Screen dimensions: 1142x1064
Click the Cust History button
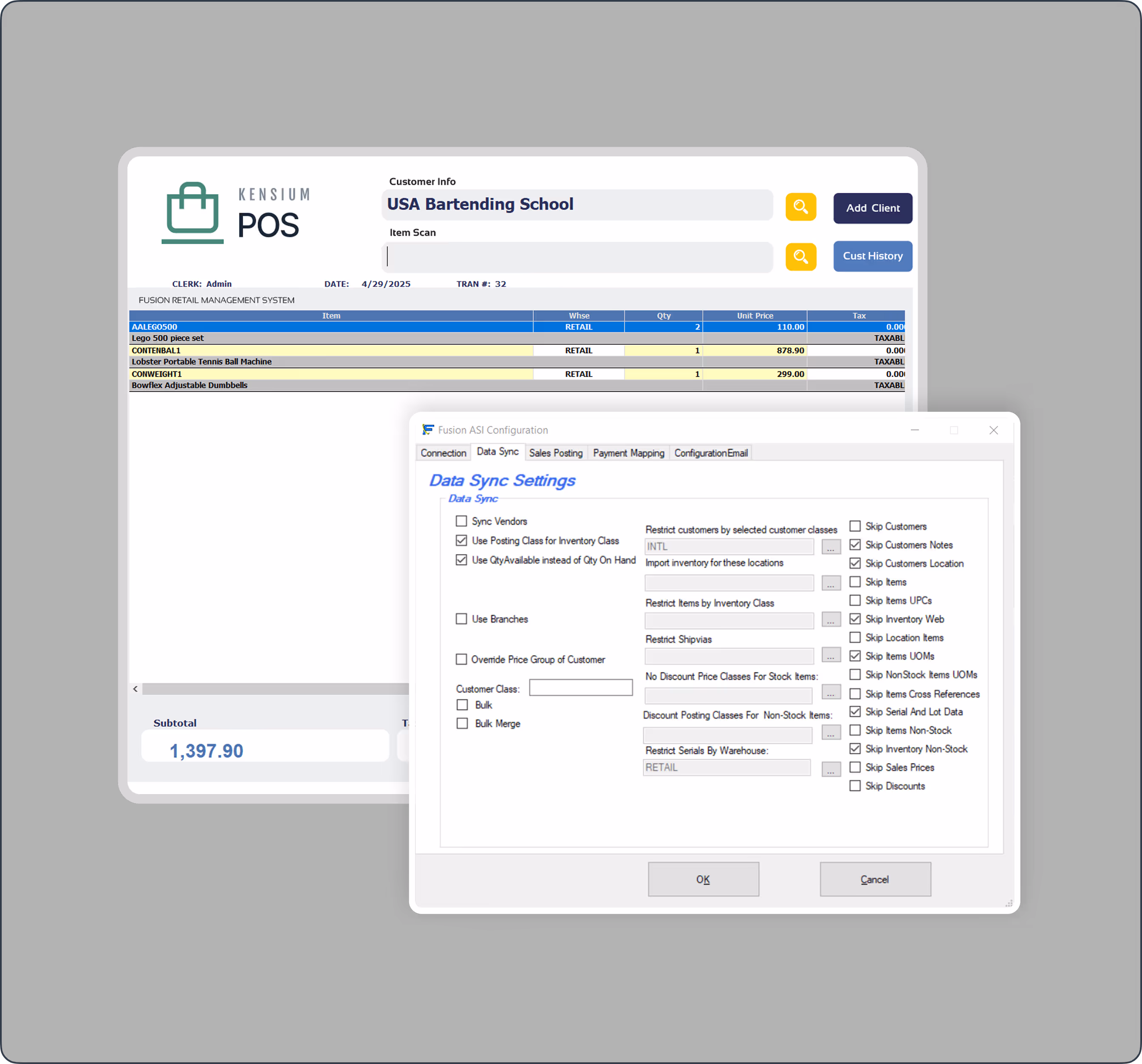(872, 256)
